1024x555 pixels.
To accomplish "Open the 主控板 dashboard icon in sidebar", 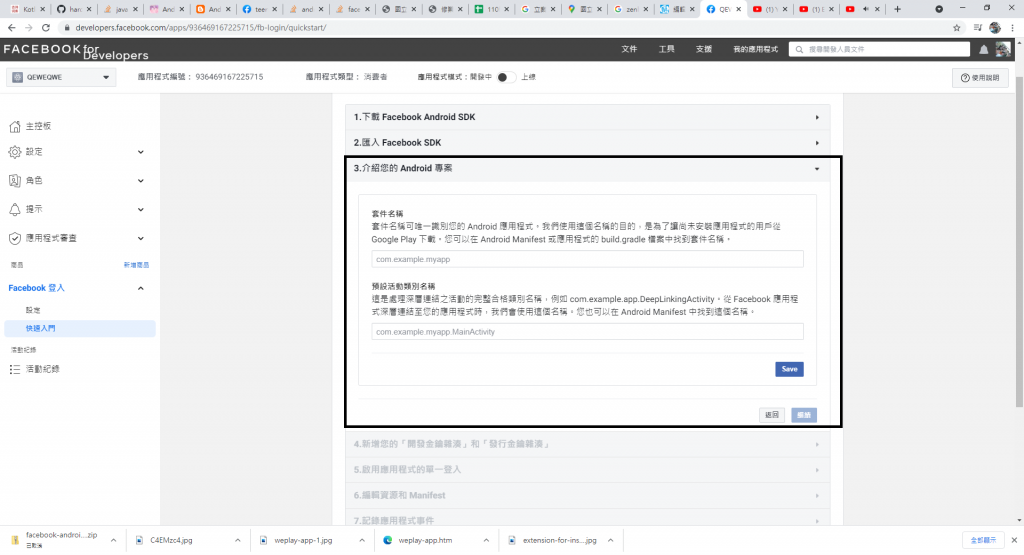I will point(15,127).
